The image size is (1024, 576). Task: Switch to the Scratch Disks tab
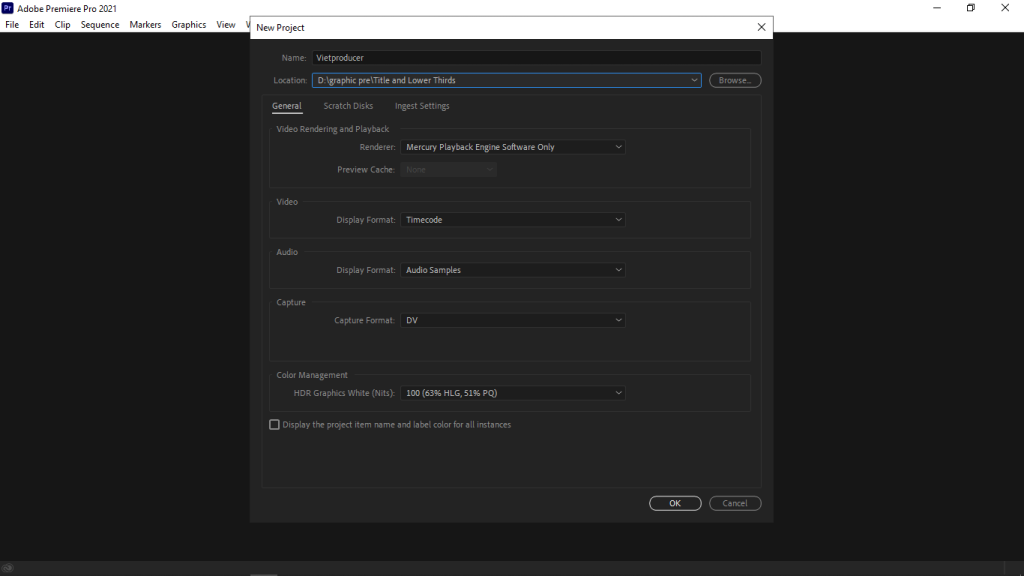pyautogui.click(x=348, y=106)
